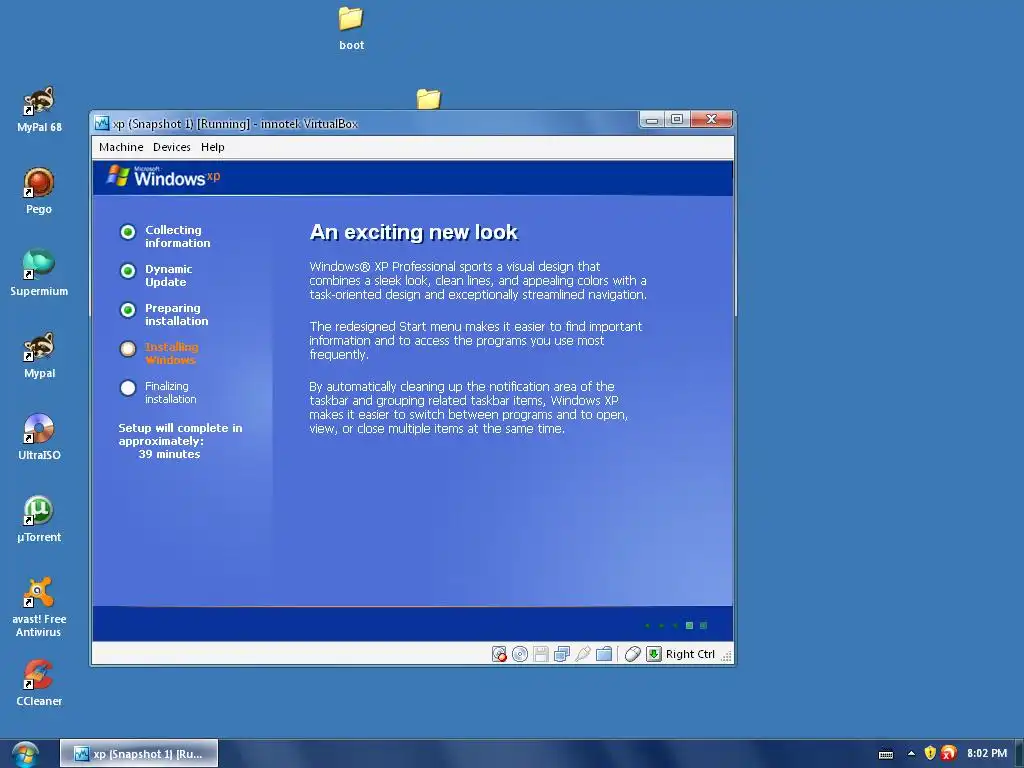Click the taskbar clock showing 8:02 PM

(987, 753)
